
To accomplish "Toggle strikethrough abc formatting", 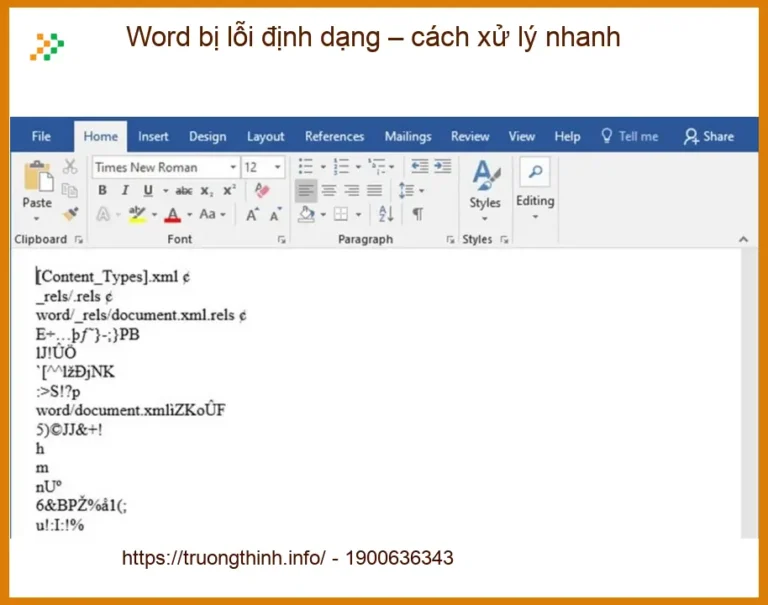I will point(184,191).
